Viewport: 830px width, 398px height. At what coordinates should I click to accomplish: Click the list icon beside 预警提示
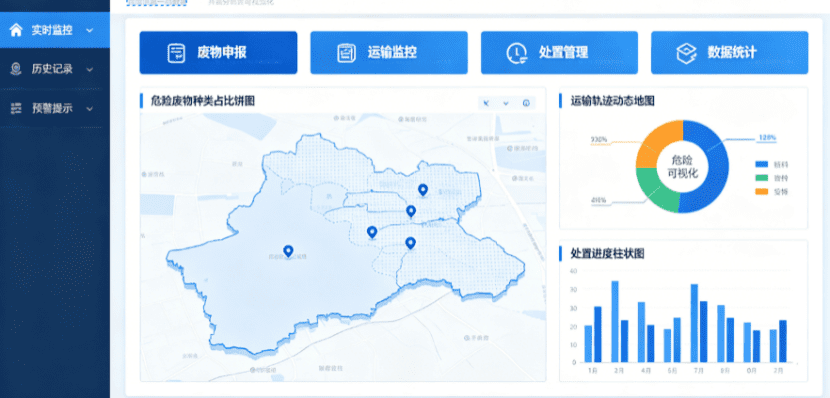click(16, 108)
